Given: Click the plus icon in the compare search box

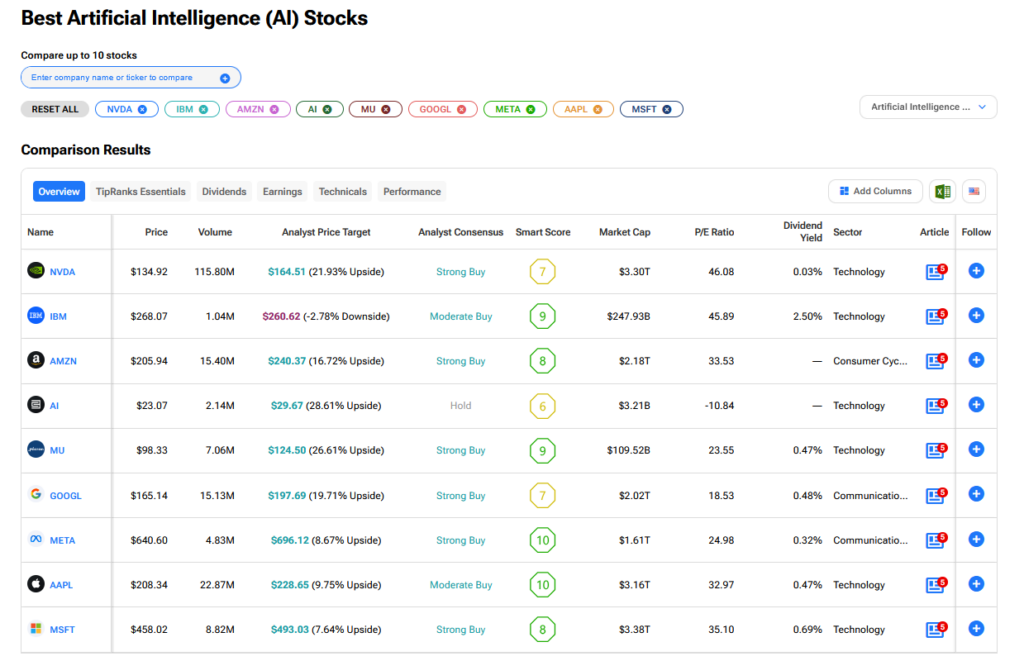Looking at the screenshot, I should pos(225,78).
